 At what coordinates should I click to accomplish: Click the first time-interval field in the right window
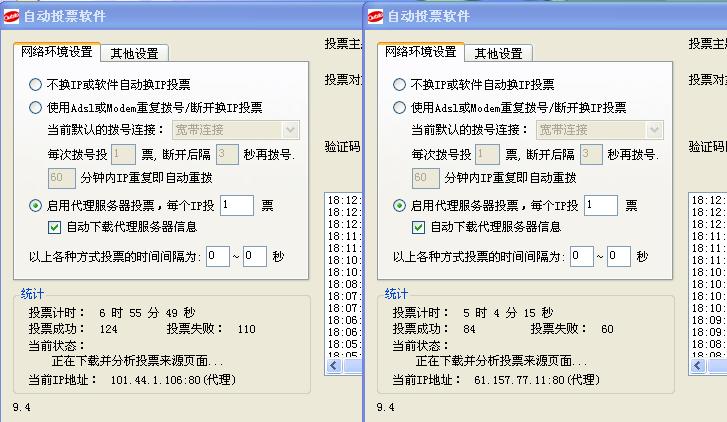click(x=581, y=256)
